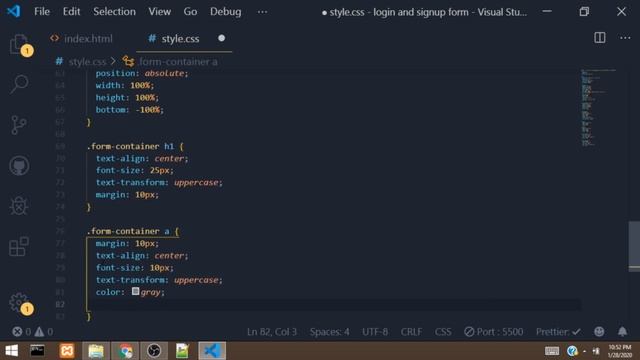Open the Debug menu
The image size is (640, 360).
pyautogui.click(x=226, y=11)
